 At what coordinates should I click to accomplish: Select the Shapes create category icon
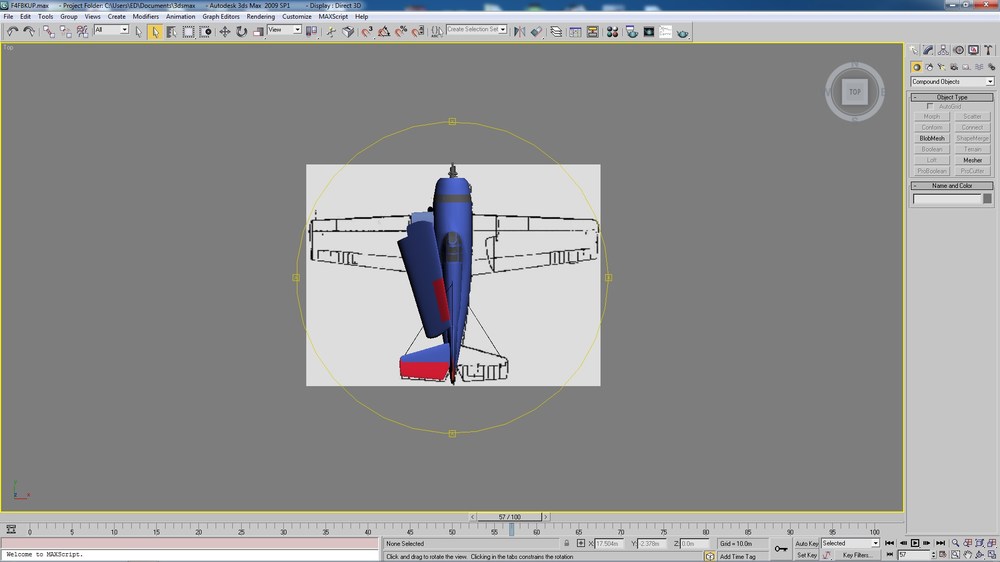929,67
